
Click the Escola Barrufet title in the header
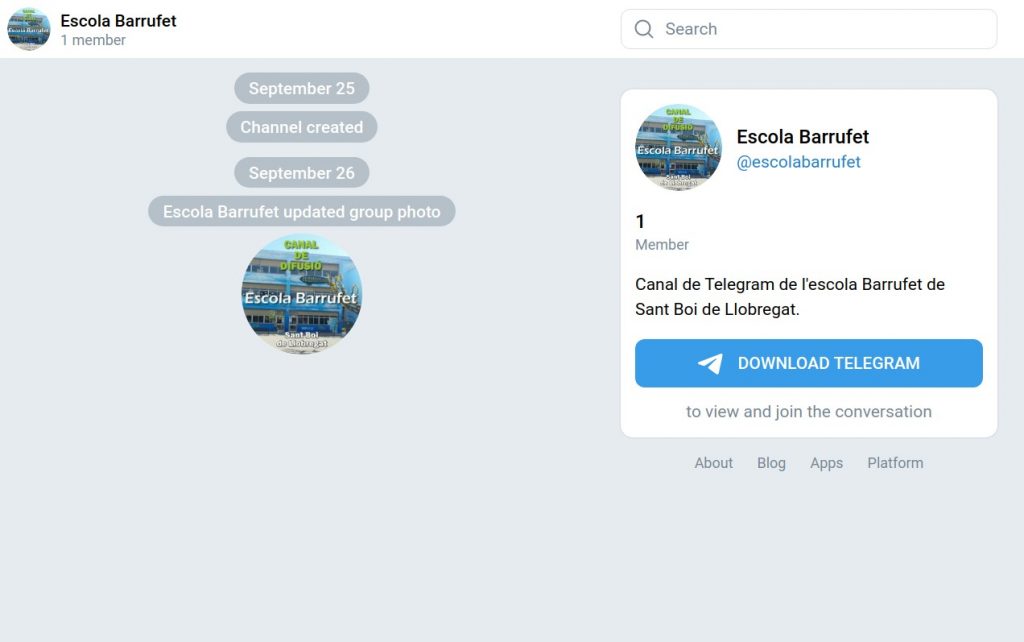[118, 20]
